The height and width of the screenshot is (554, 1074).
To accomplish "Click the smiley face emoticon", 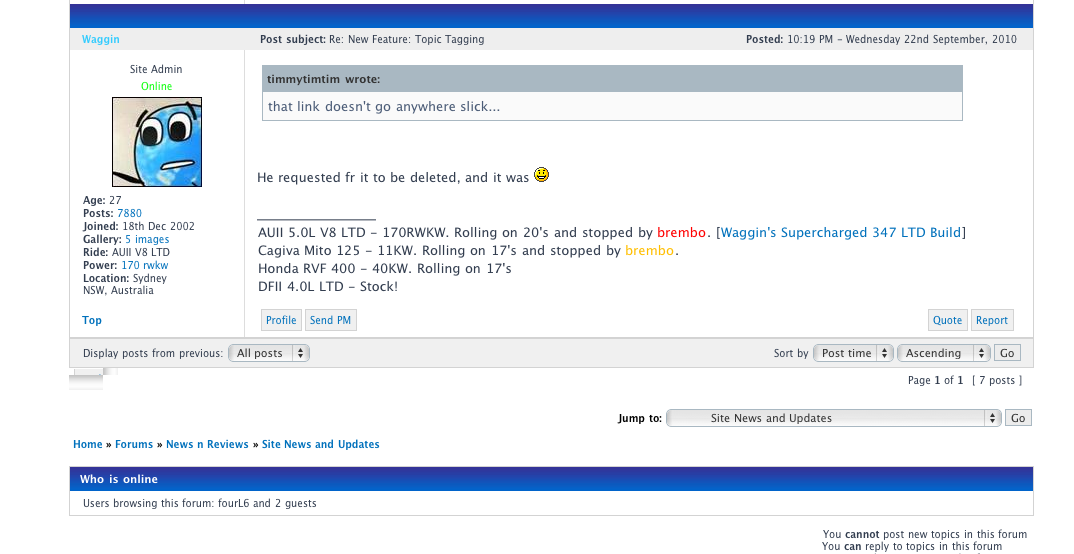I will point(542,175).
